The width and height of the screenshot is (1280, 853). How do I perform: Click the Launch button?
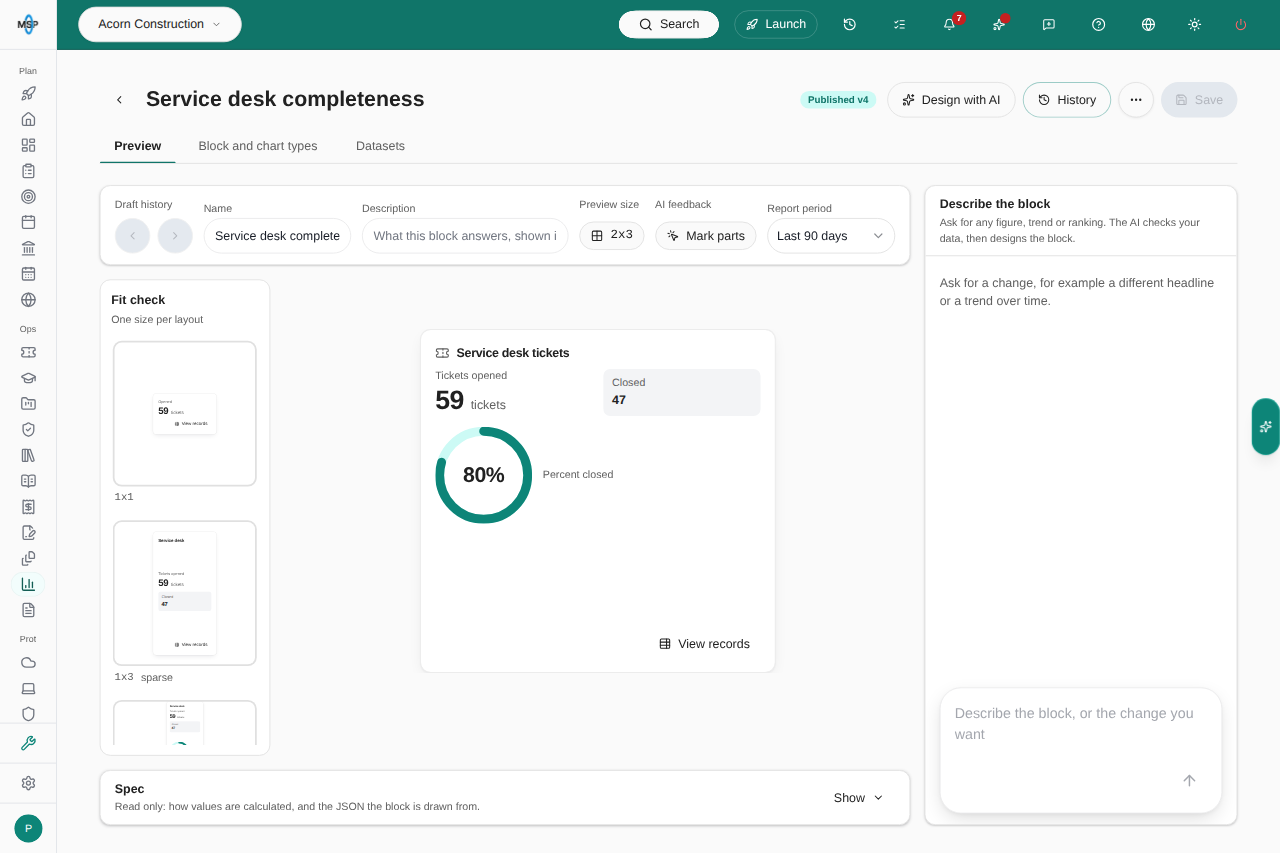(776, 24)
